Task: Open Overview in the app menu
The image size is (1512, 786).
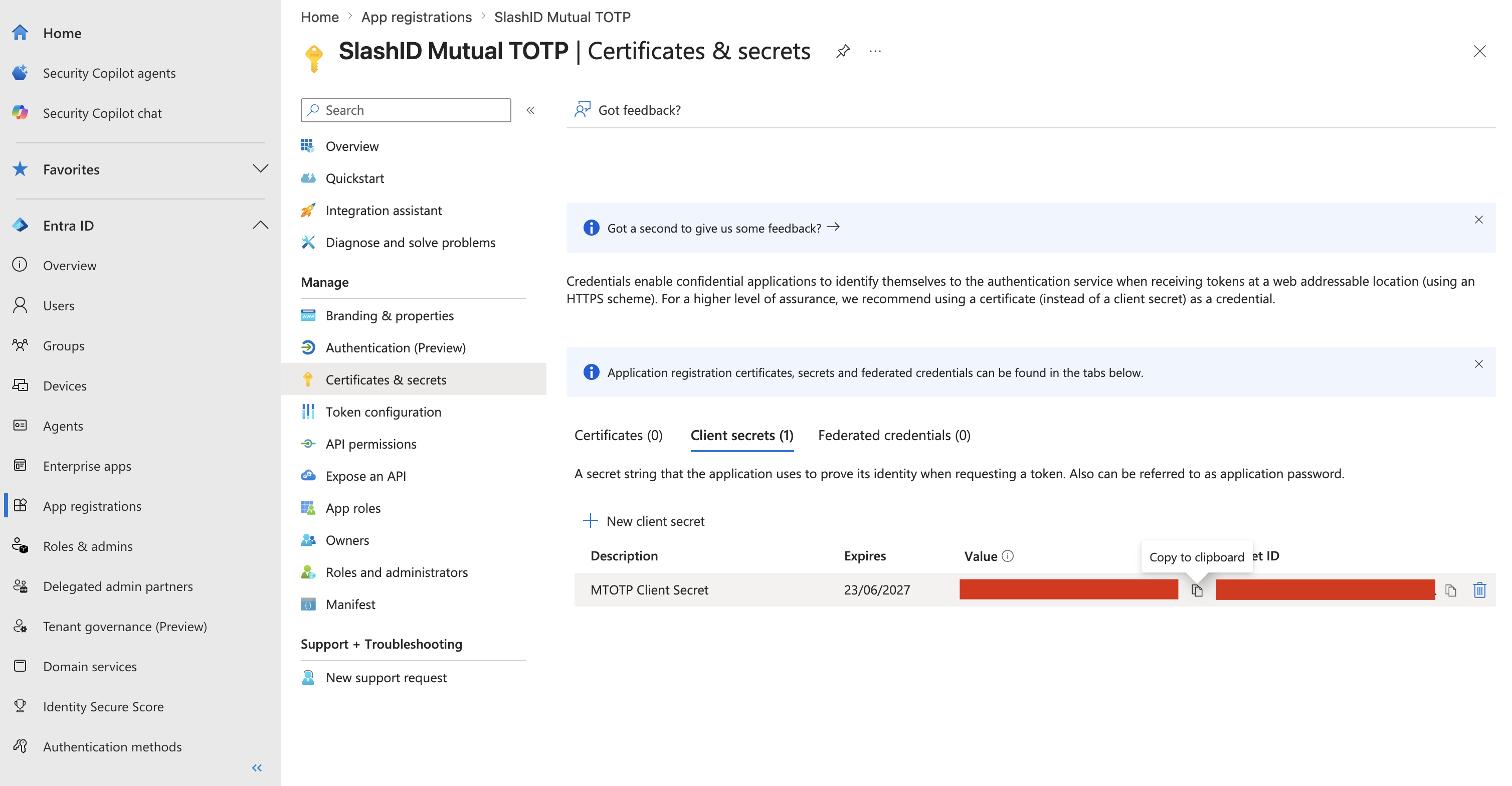Action: 352,146
